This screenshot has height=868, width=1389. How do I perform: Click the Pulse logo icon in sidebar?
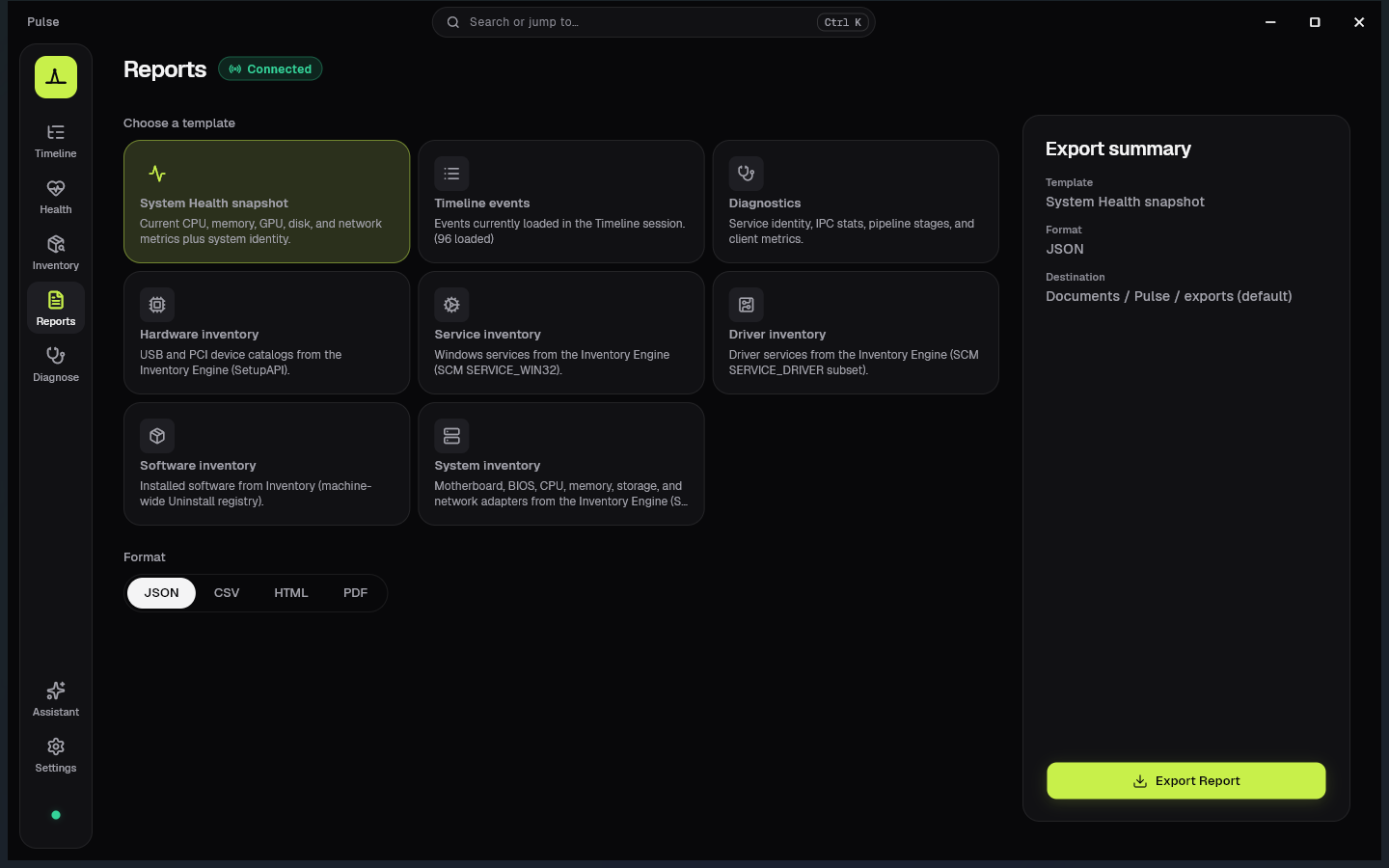click(56, 77)
